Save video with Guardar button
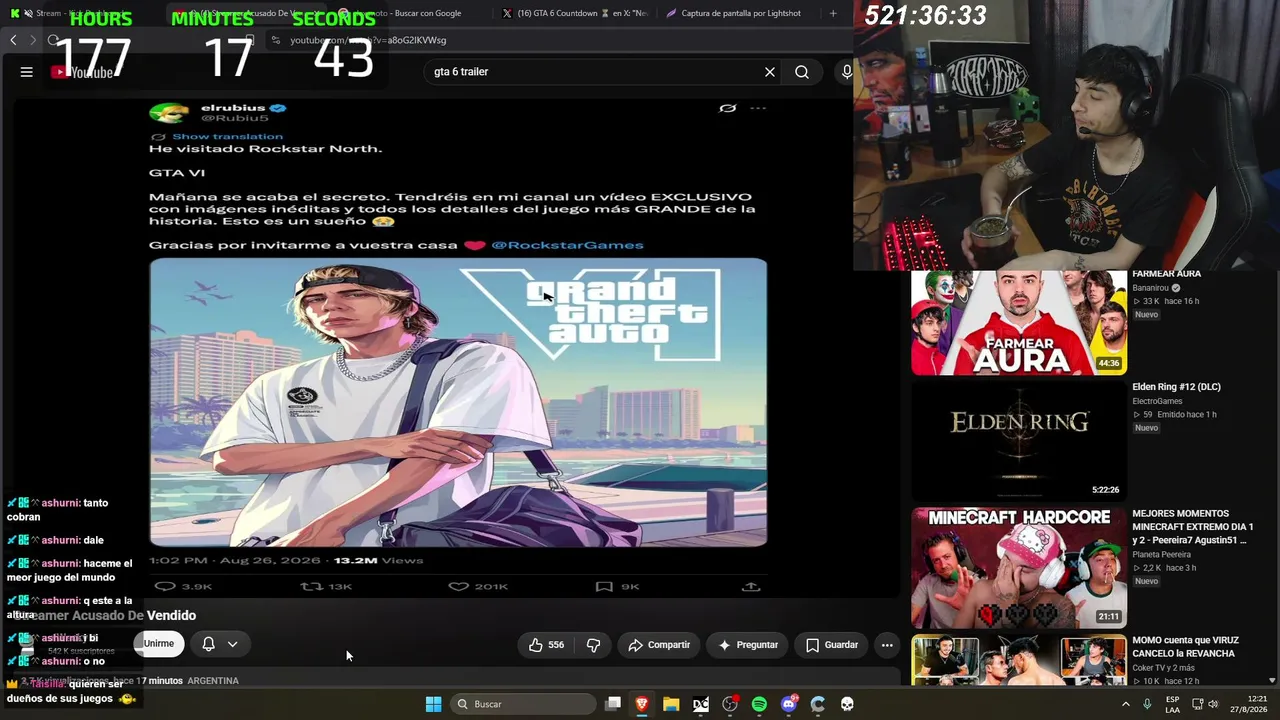 coord(832,645)
